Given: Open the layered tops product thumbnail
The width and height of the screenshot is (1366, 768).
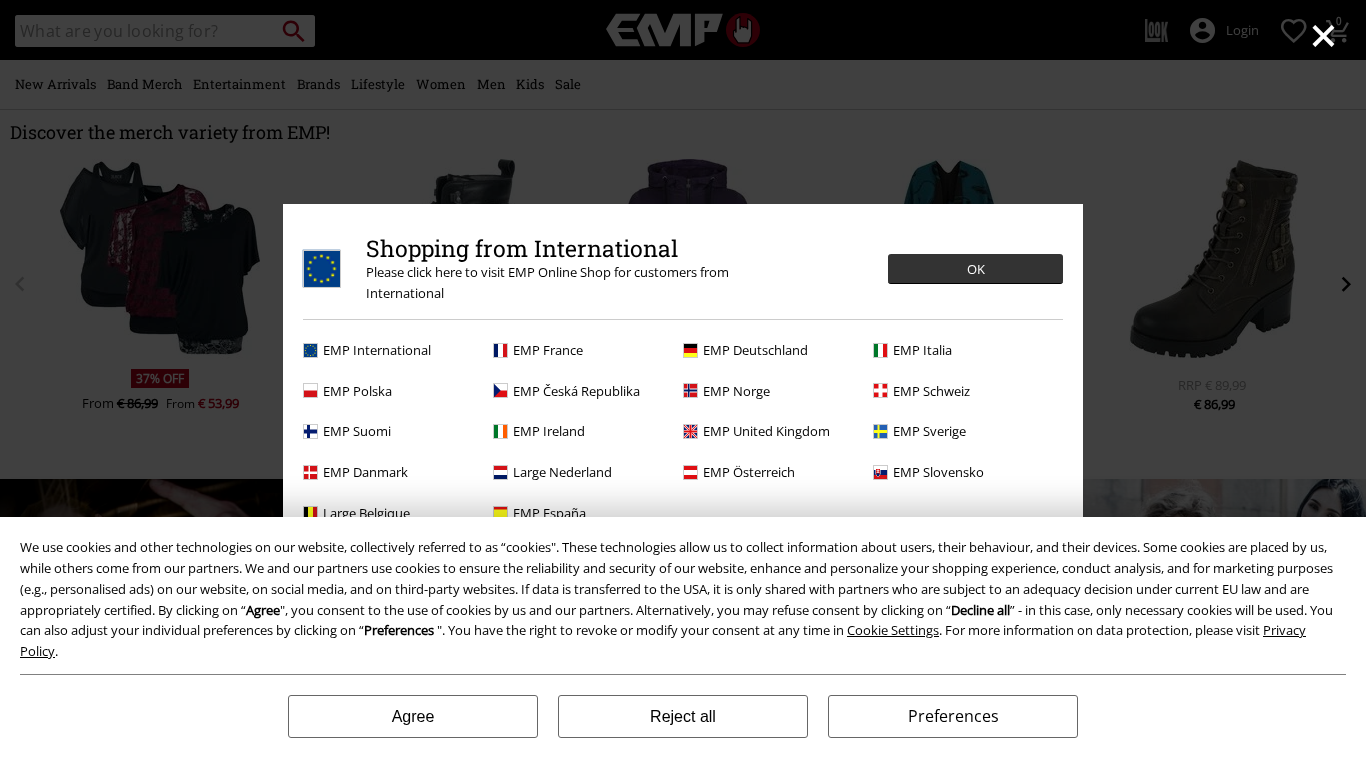Looking at the screenshot, I should point(160,257).
